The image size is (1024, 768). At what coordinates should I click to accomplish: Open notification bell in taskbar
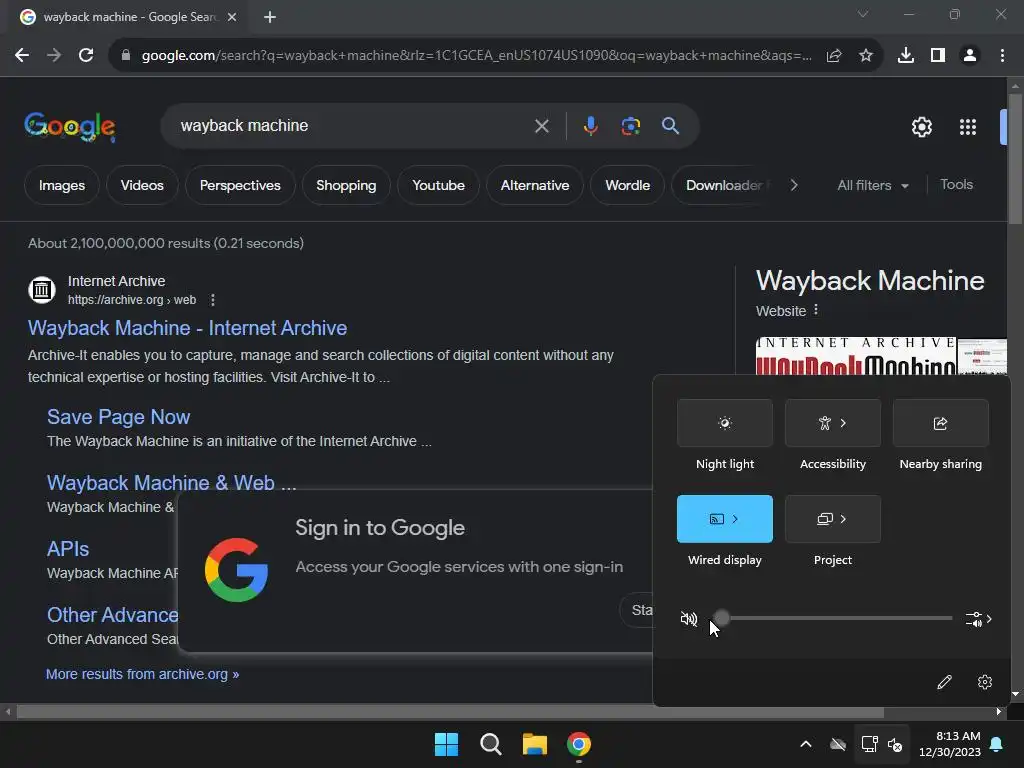(997, 744)
